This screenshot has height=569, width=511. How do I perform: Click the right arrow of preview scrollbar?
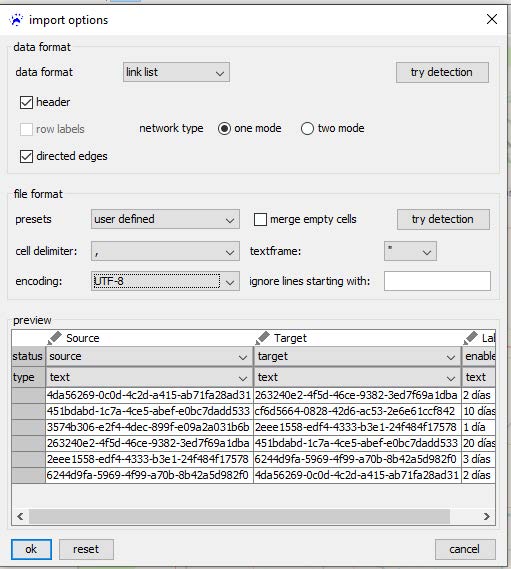(487, 516)
